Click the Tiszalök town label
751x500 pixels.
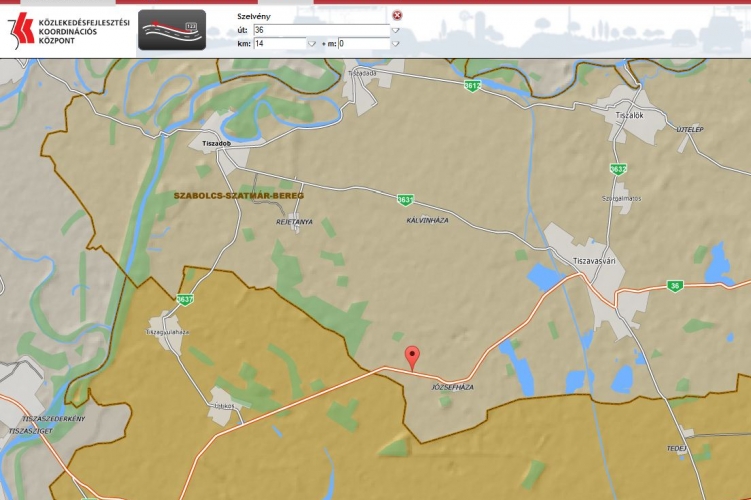click(x=625, y=115)
